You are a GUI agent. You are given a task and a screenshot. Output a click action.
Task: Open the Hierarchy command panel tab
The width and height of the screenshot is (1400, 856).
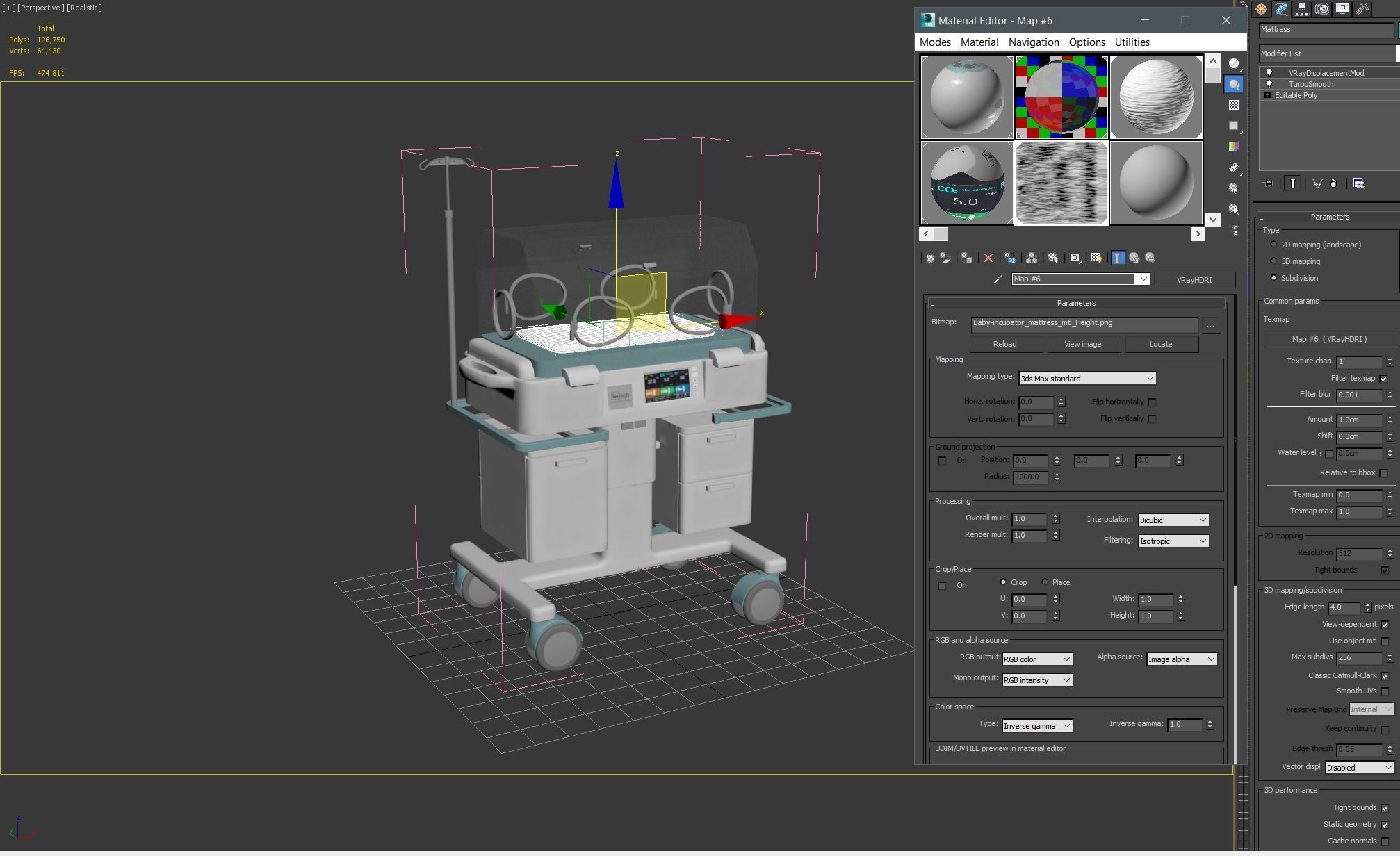(1301, 9)
